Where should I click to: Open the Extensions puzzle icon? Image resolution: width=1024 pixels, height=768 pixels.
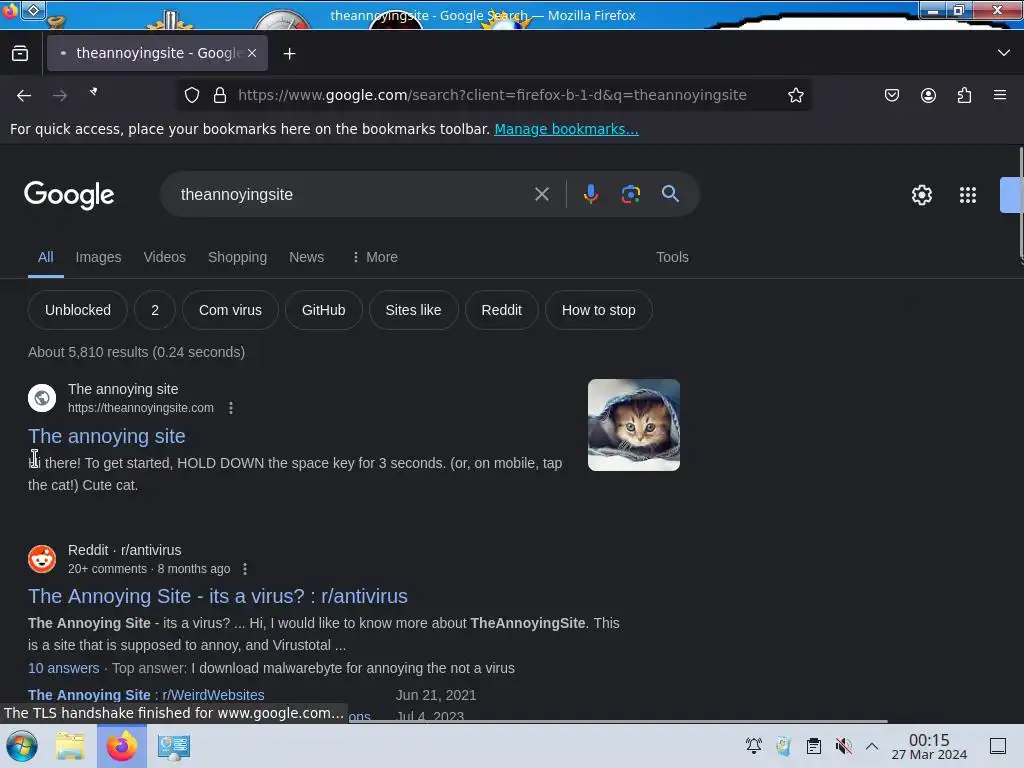(x=964, y=95)
